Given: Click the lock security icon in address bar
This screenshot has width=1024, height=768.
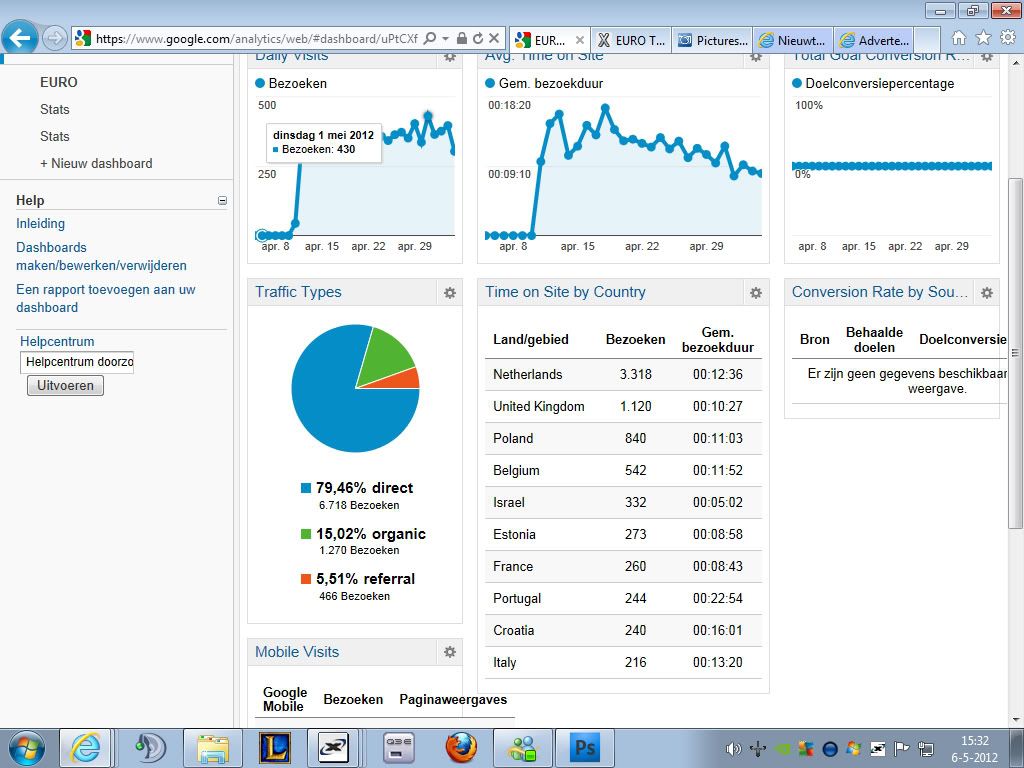Looking at the screenshot, I should click(x=462, y=39).
